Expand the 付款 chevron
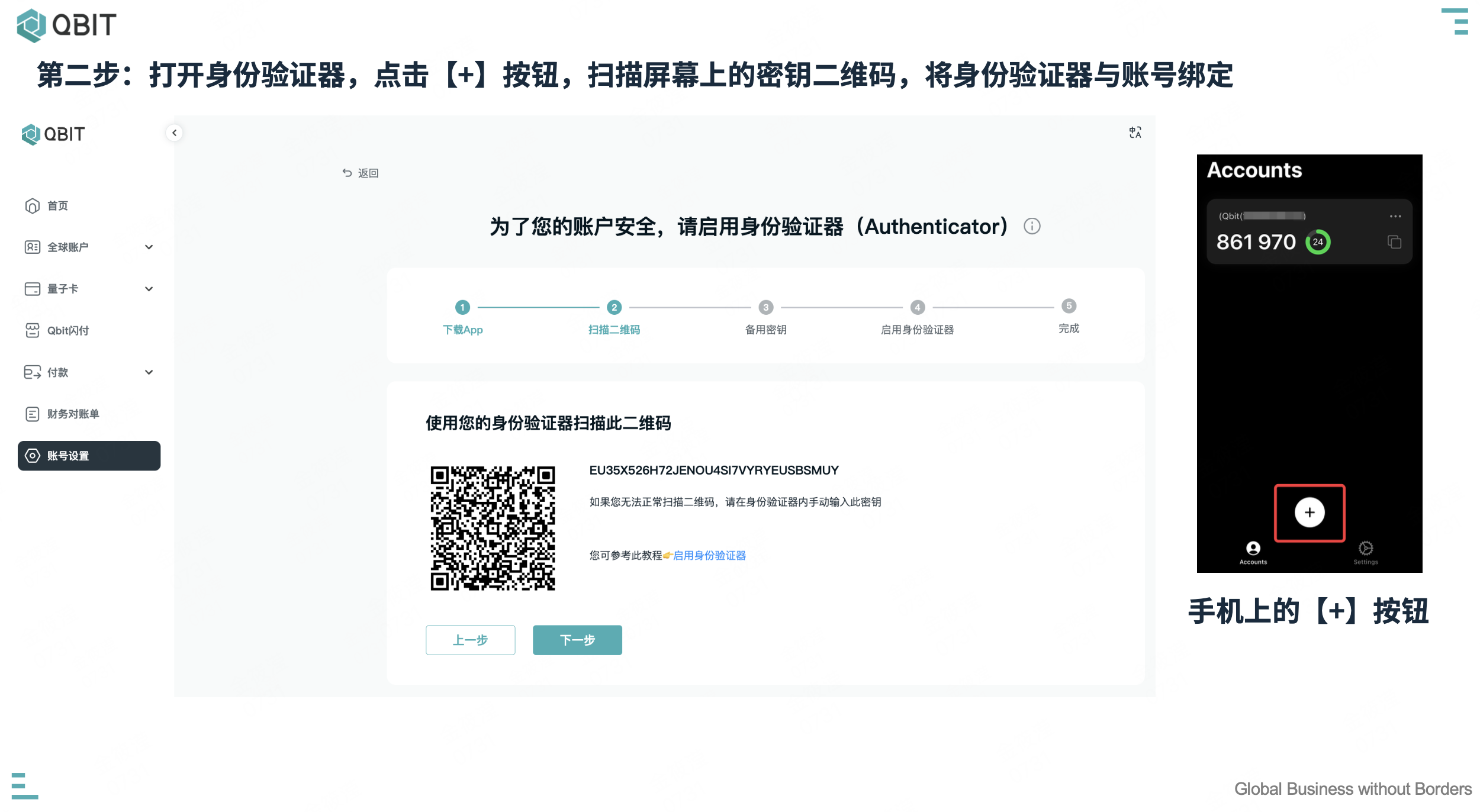Image resolution: width=1480 pixels, height=812 pixels. [149, 372]
